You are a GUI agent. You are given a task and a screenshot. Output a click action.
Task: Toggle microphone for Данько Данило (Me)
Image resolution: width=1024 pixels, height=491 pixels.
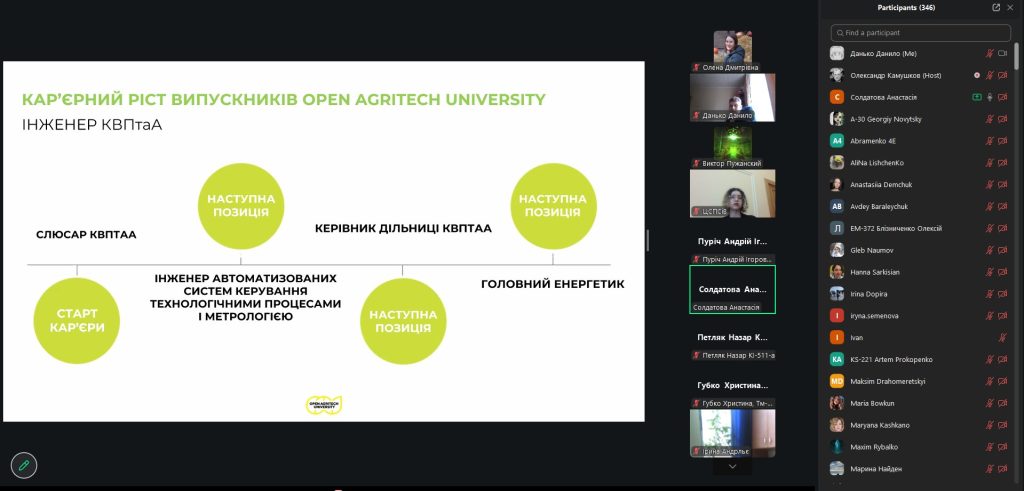[990, 54]
